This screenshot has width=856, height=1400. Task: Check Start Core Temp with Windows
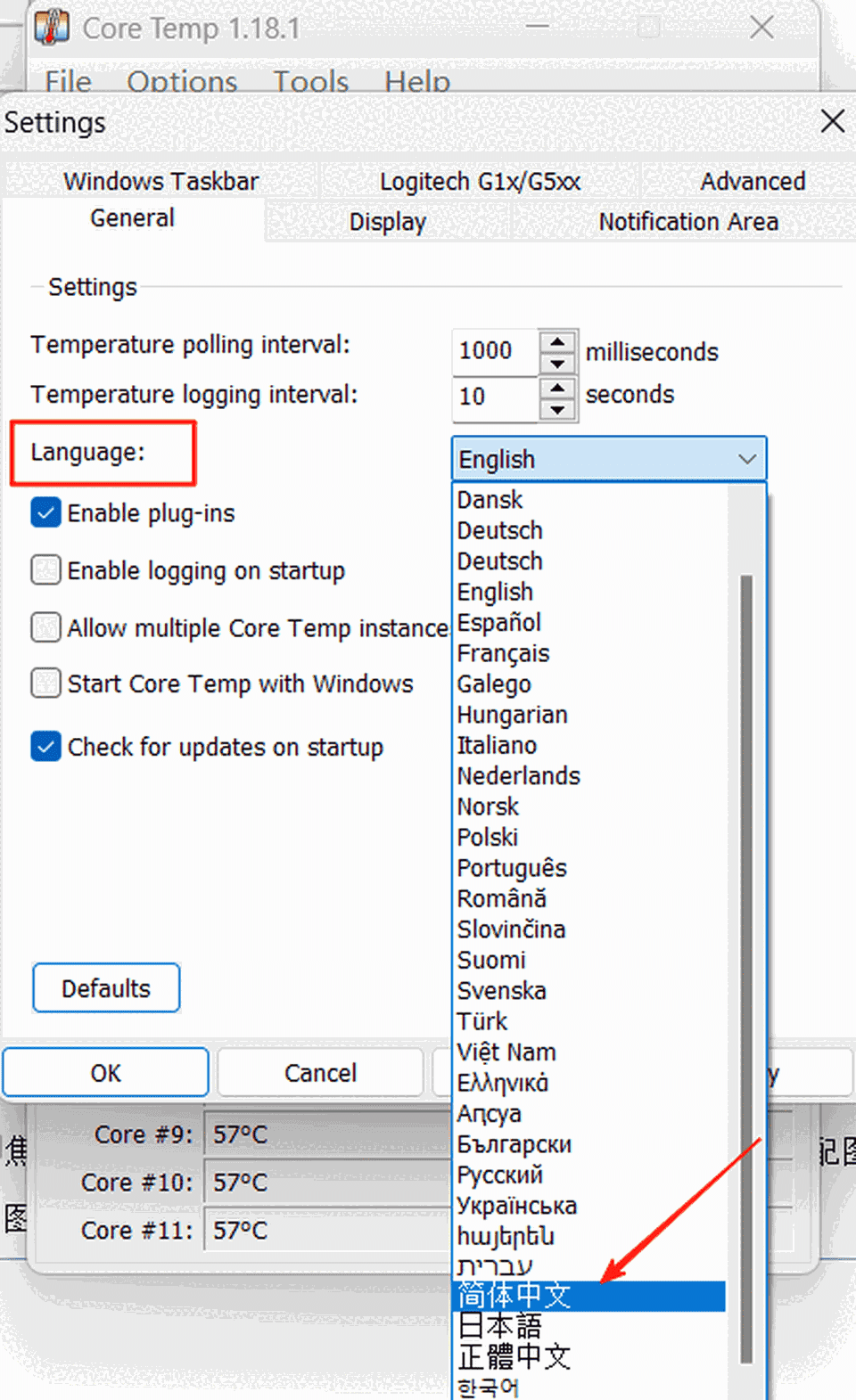46,684
